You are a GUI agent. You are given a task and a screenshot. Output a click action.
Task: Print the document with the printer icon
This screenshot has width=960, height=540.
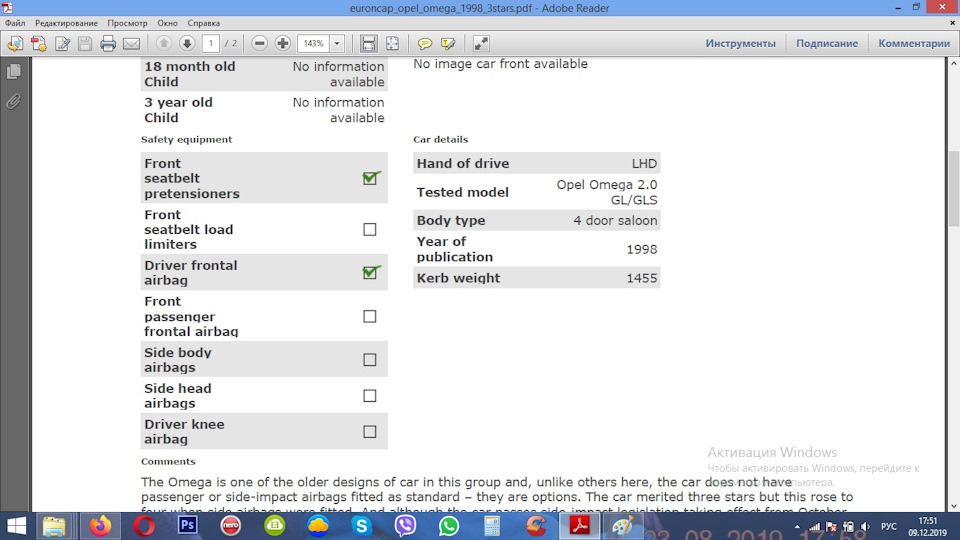coord(108,43)
